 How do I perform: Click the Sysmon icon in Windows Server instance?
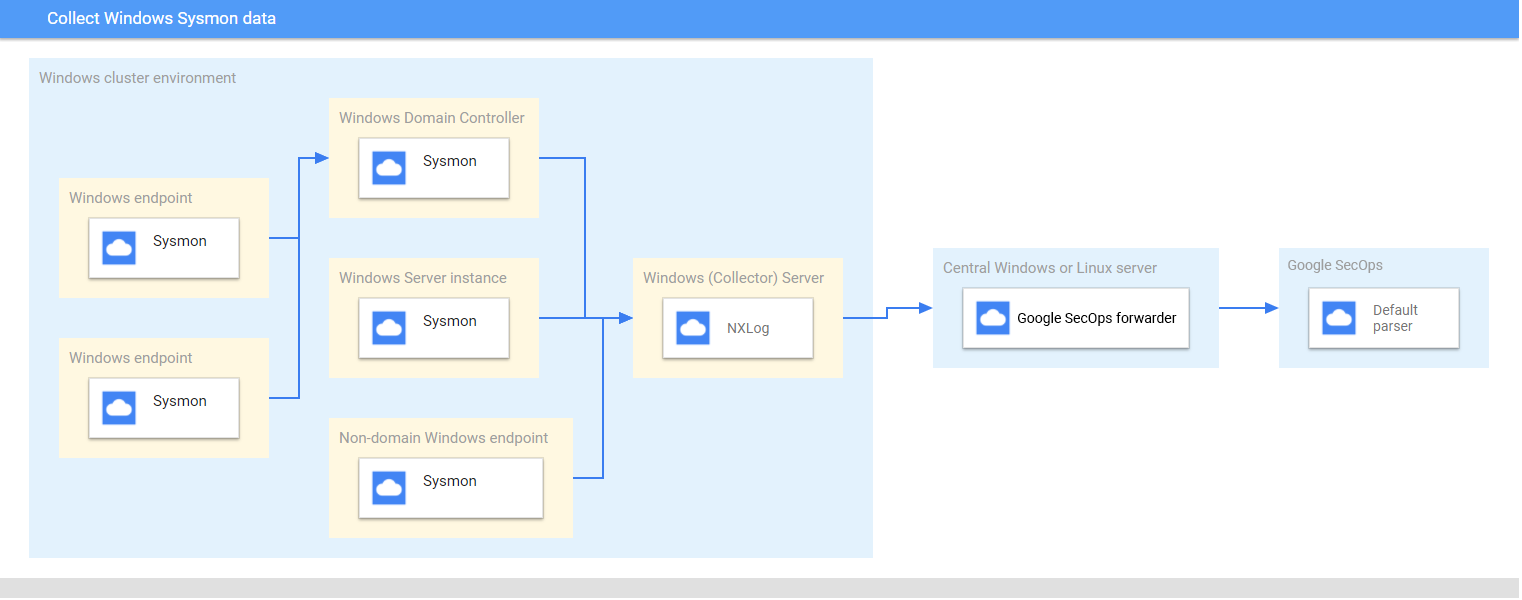[x=388, y=327]
